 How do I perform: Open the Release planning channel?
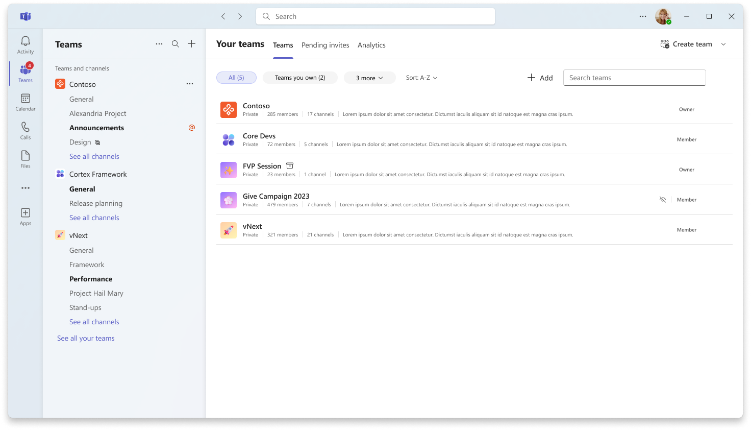pyautogui.click(x=96, y=204)
